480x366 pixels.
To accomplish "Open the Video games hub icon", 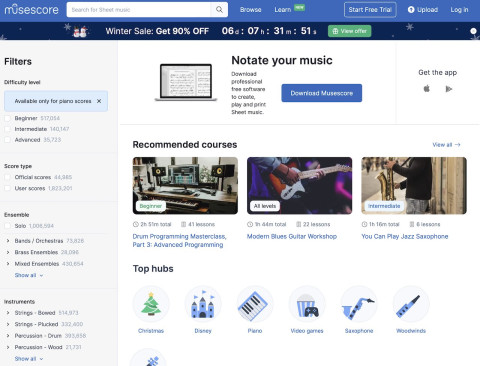I will [307, 304].
